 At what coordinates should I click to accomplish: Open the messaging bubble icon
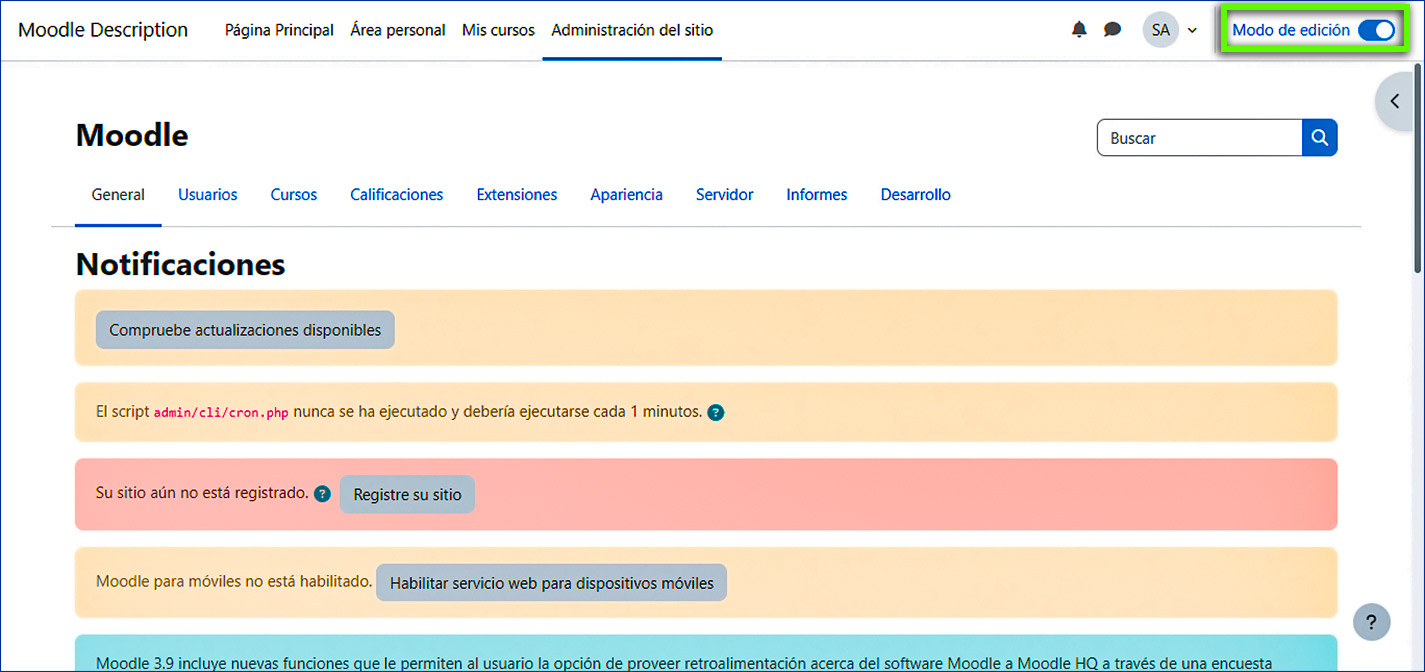(1112, 29)
